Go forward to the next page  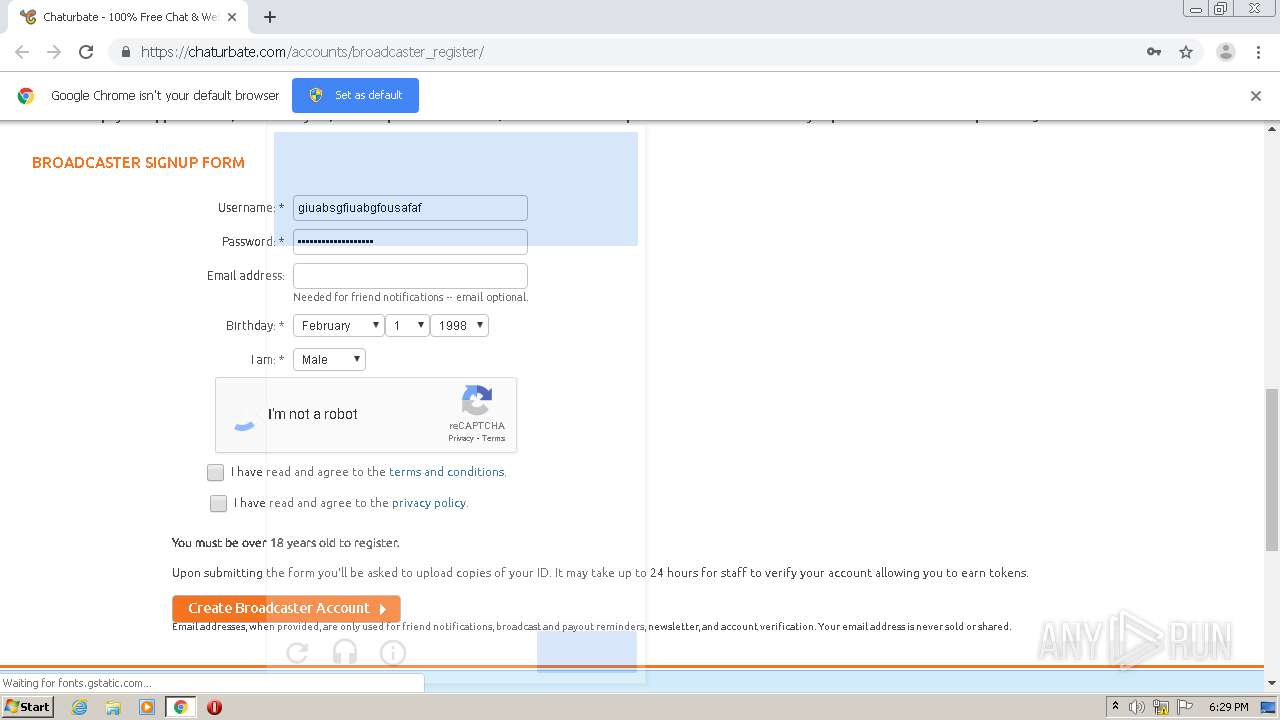click(x=54, y=52)
